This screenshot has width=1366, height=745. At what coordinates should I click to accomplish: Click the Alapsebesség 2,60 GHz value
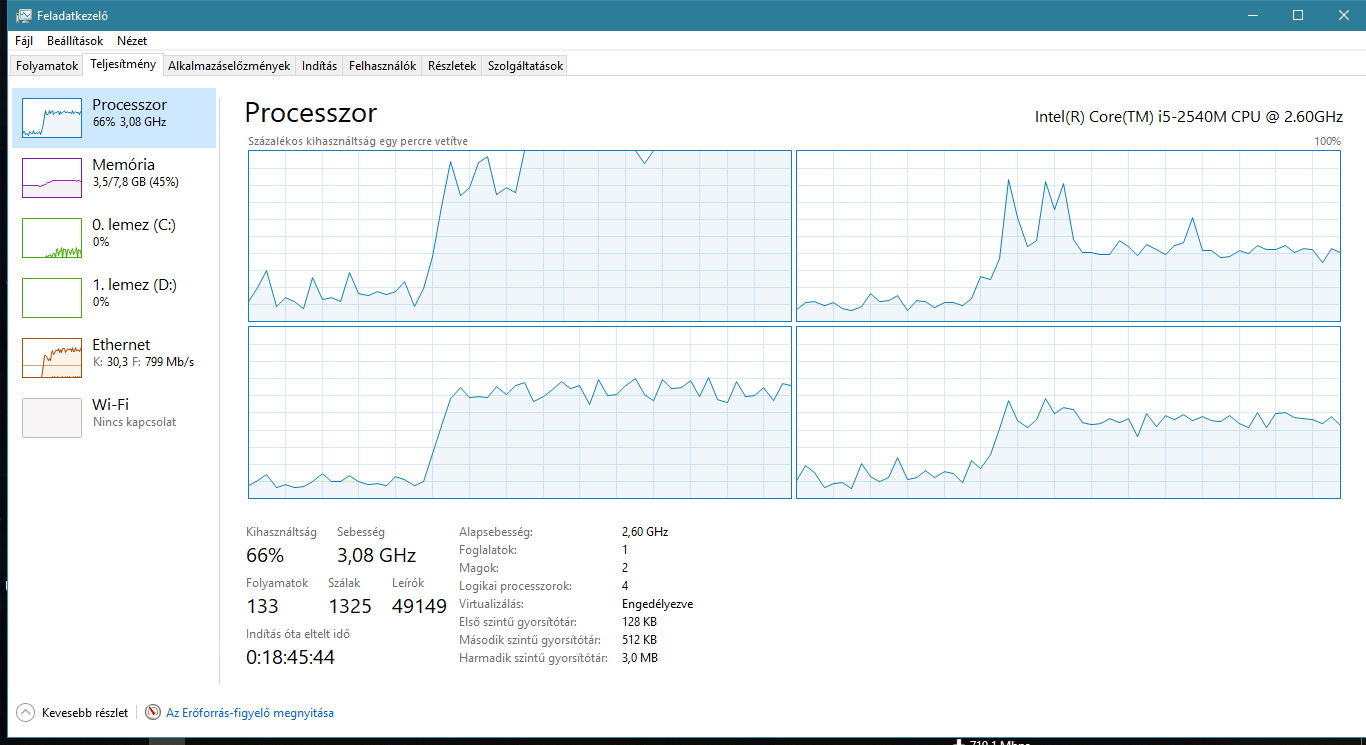point(645,532)
